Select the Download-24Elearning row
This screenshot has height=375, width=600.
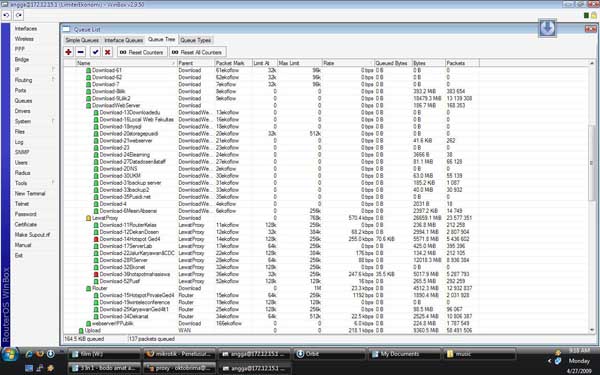271,155
